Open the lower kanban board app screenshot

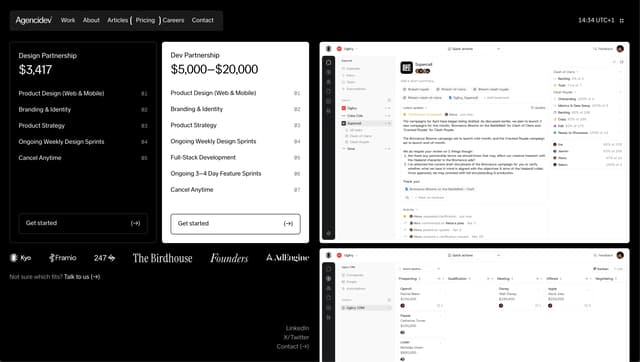(474, 305)
